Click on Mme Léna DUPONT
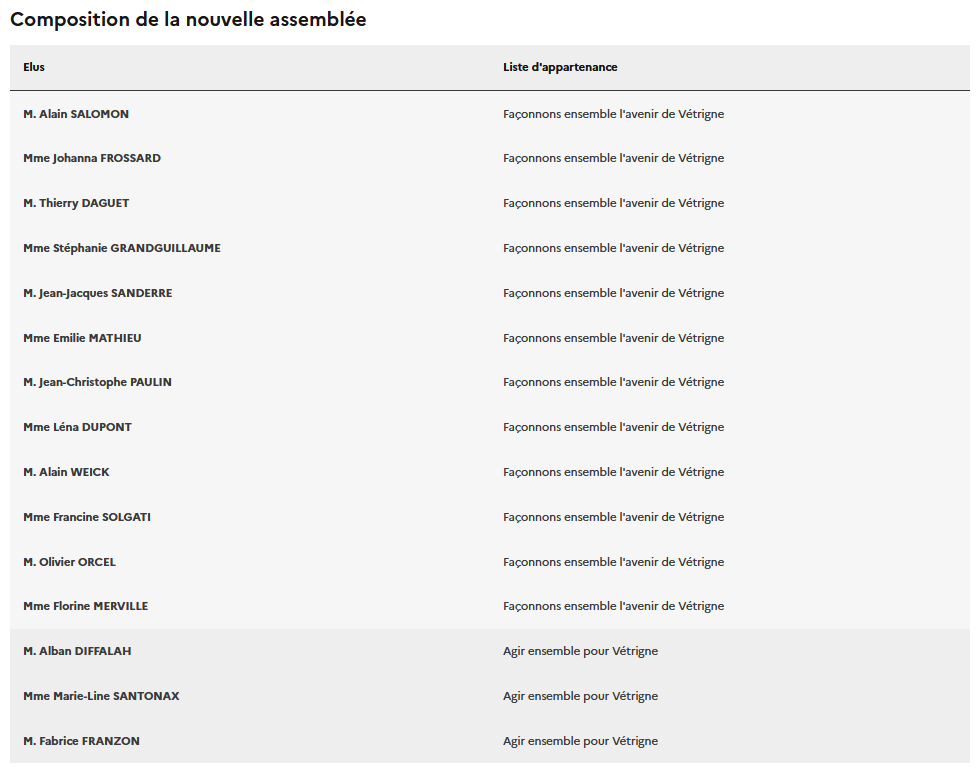979x772 pixels. 77,427
